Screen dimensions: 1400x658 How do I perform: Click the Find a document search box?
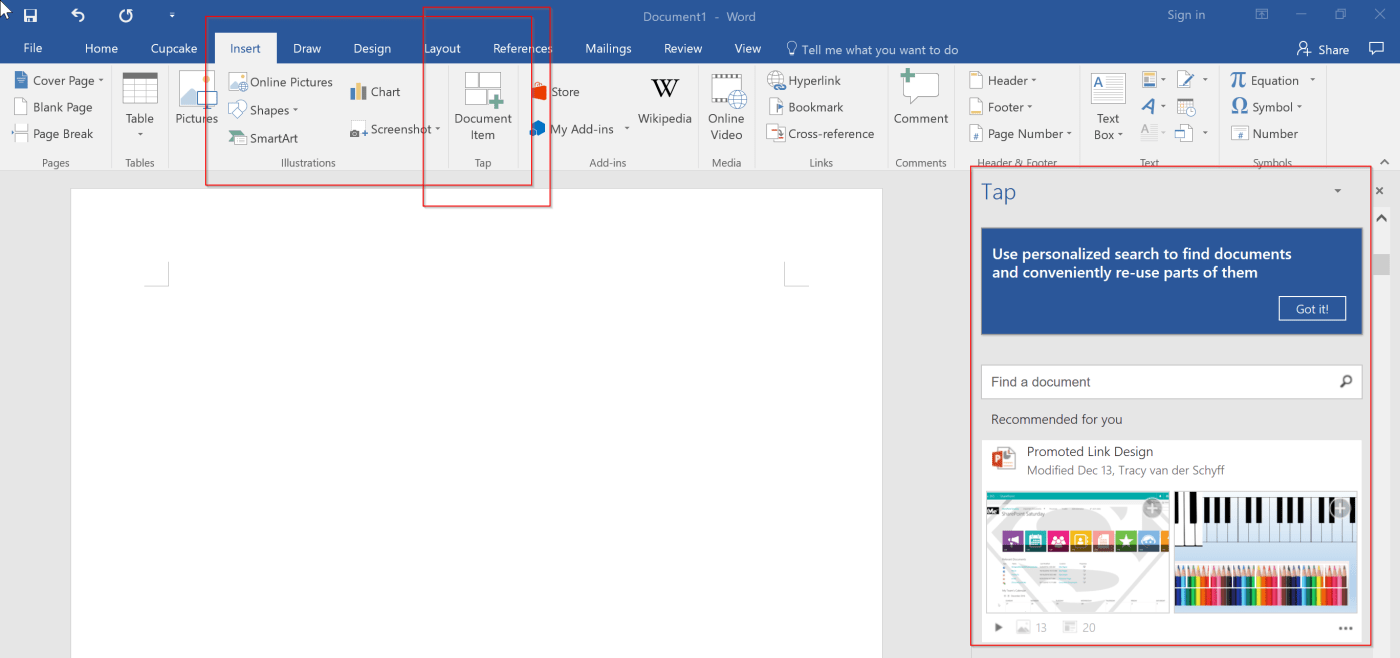(x=1160, y=382)
